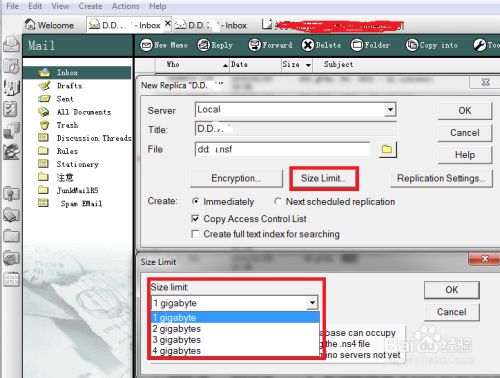The height and width of the screenshot is (378, 500).
Task: Open the Databases bookmark folder icon
Action: click(x=11, y=215)
